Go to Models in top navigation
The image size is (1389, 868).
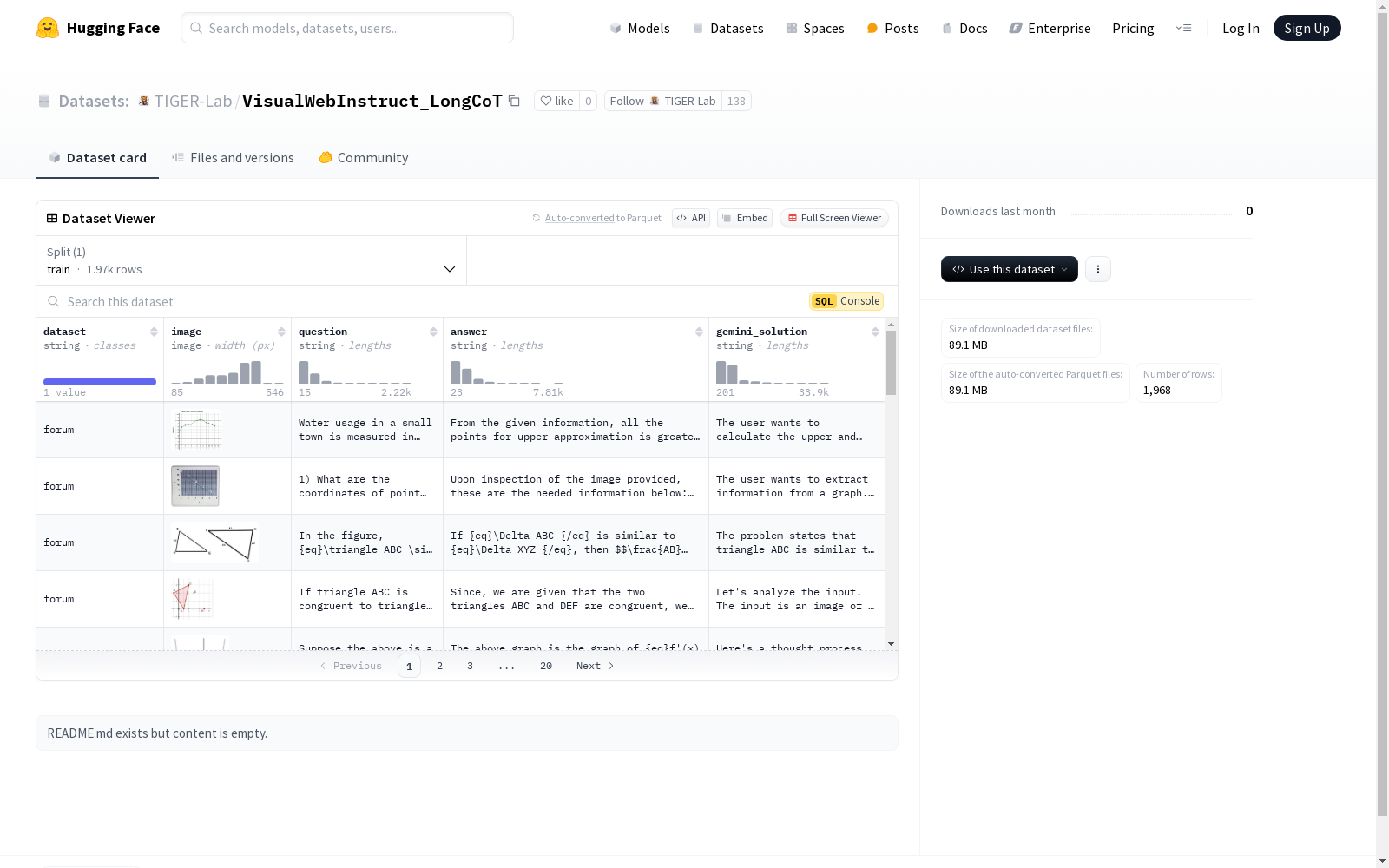tap(640, 28)
